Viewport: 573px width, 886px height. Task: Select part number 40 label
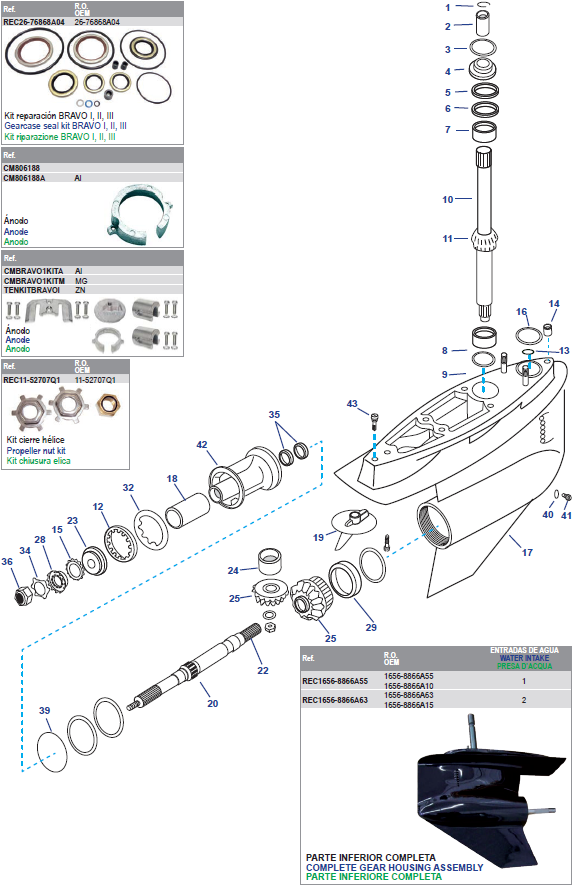click(548, 515)
